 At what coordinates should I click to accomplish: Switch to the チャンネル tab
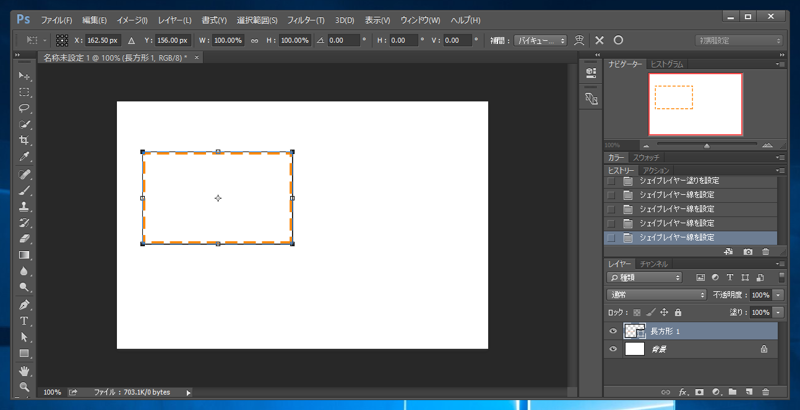click(654, 264)
